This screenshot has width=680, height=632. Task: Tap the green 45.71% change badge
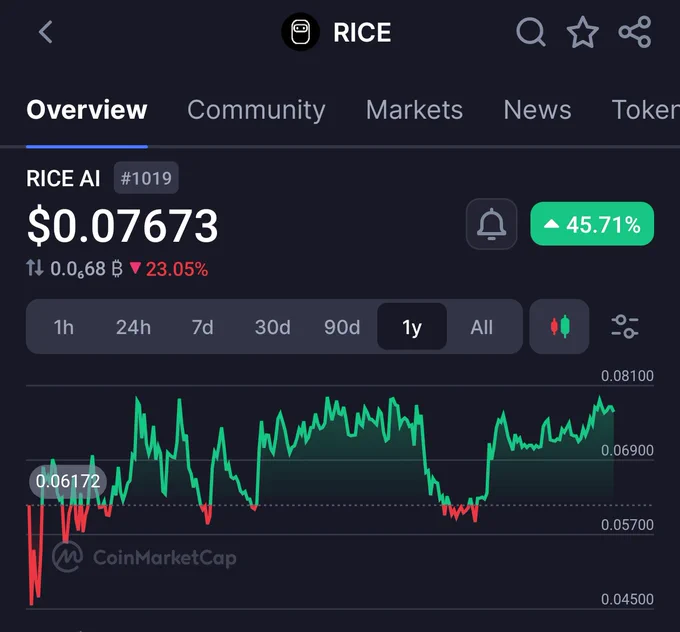(592, 224)
